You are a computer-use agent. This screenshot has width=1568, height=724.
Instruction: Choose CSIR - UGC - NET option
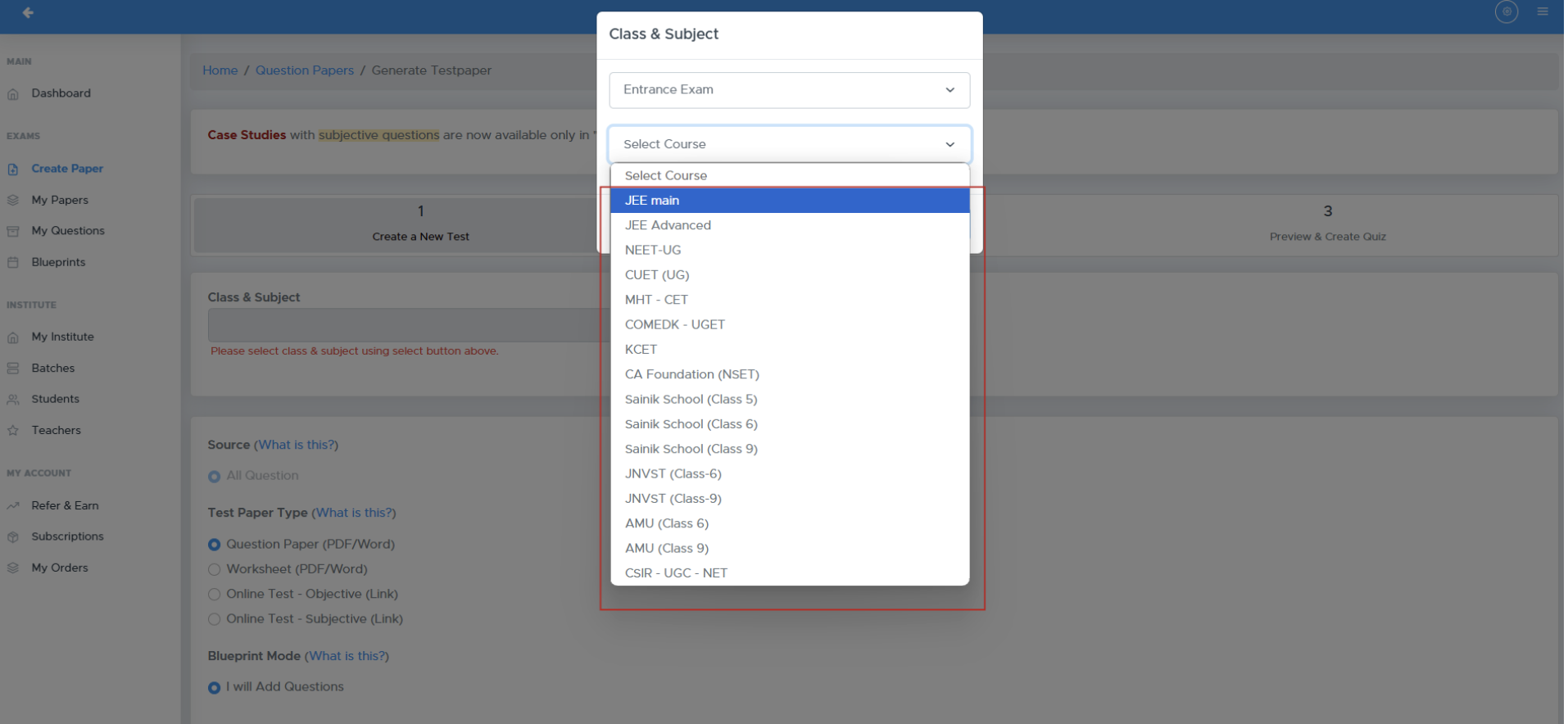pyautogui.click(x=789, y=573)
